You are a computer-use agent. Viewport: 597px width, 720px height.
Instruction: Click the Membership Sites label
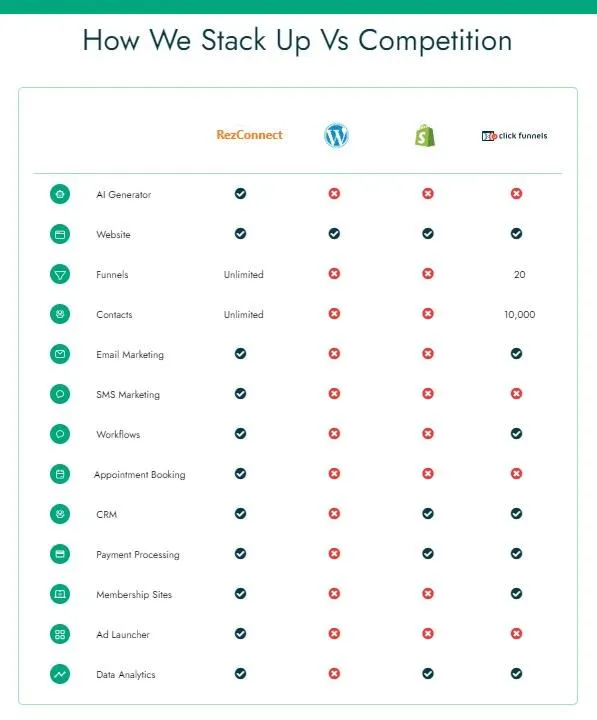click(134, 595)
